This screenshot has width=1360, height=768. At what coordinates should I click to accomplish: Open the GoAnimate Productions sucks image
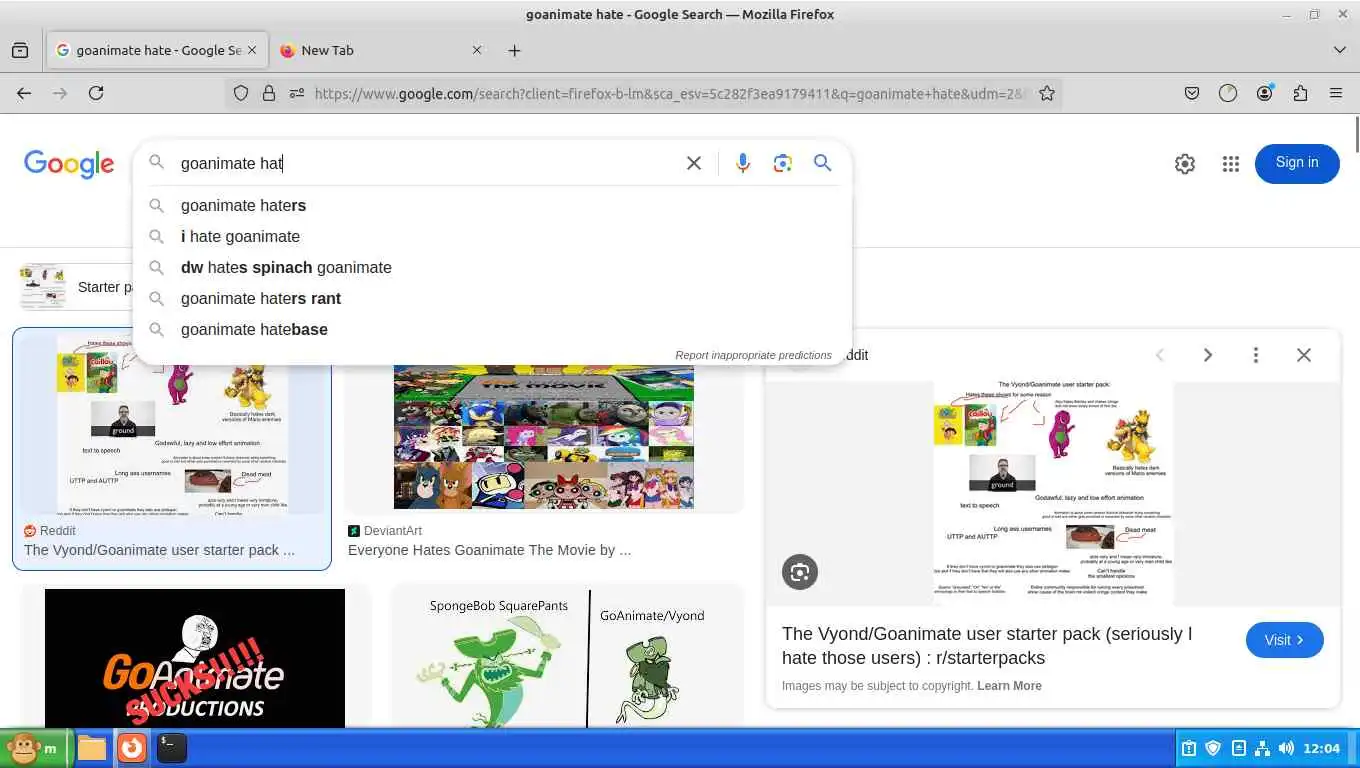pos(195,658)
